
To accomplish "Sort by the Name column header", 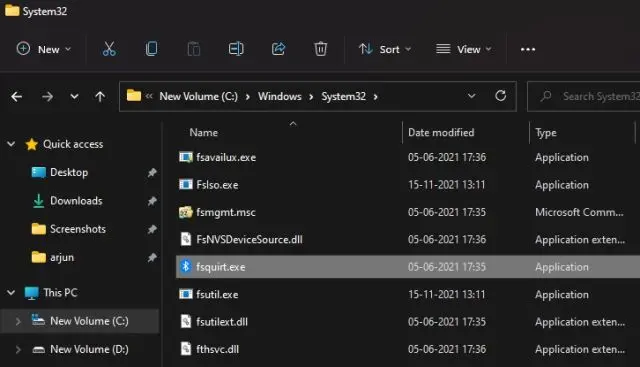I will 203,133.
